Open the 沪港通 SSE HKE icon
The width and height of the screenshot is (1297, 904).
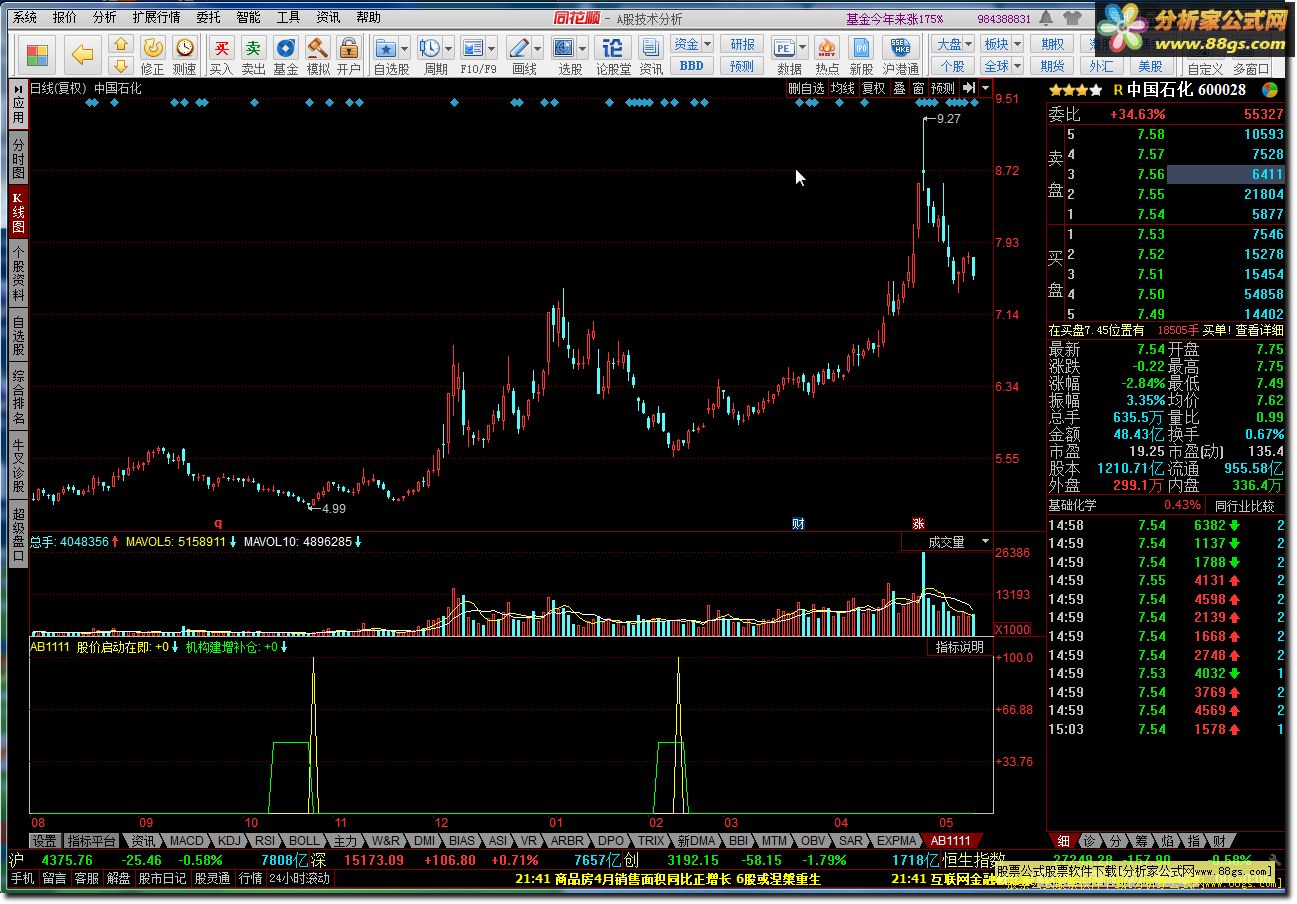899,56
